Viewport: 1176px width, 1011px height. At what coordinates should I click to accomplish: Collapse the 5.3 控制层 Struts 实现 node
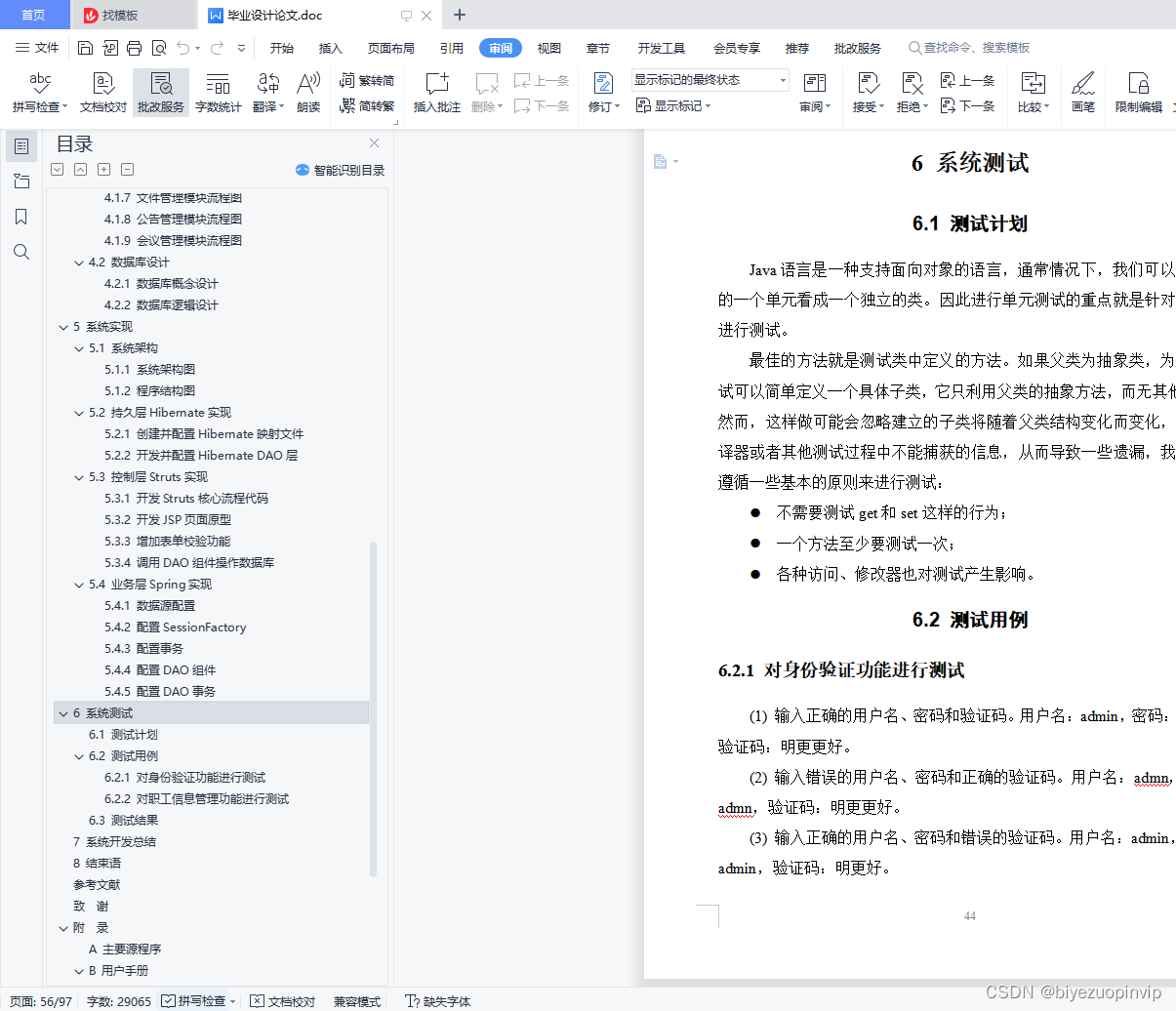79,477
